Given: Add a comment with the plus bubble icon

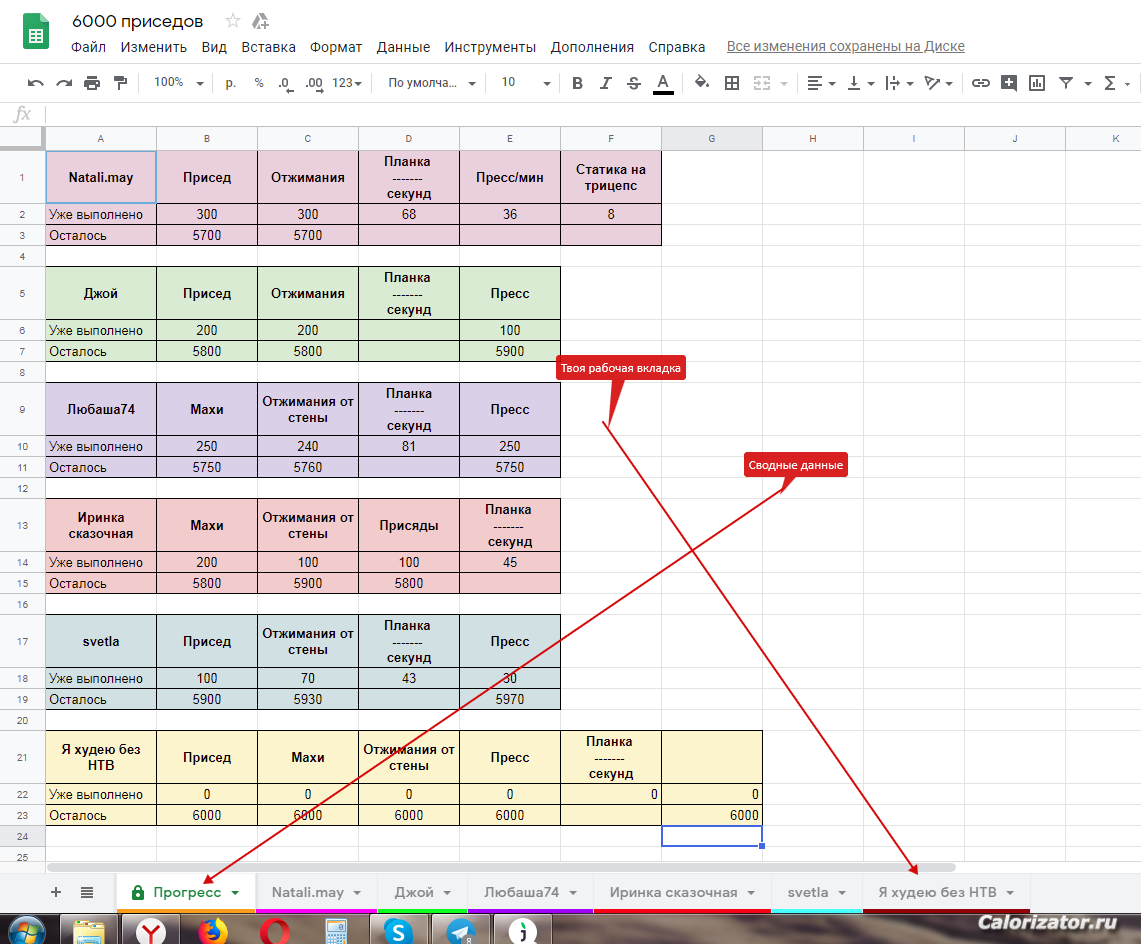Looking at the screenshot, I should (x=1009, y=83).
